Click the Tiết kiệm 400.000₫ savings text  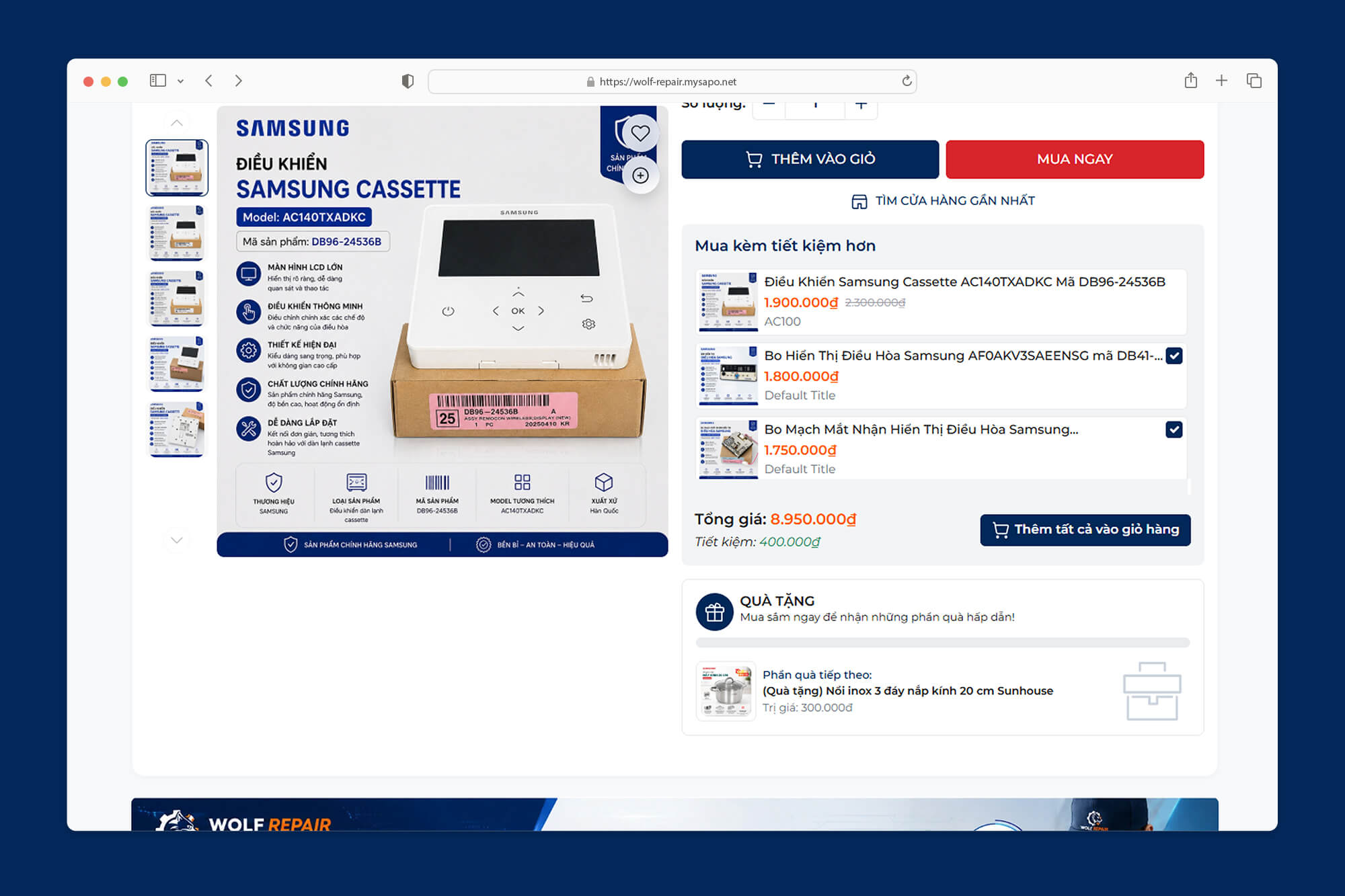pos(757,542)
